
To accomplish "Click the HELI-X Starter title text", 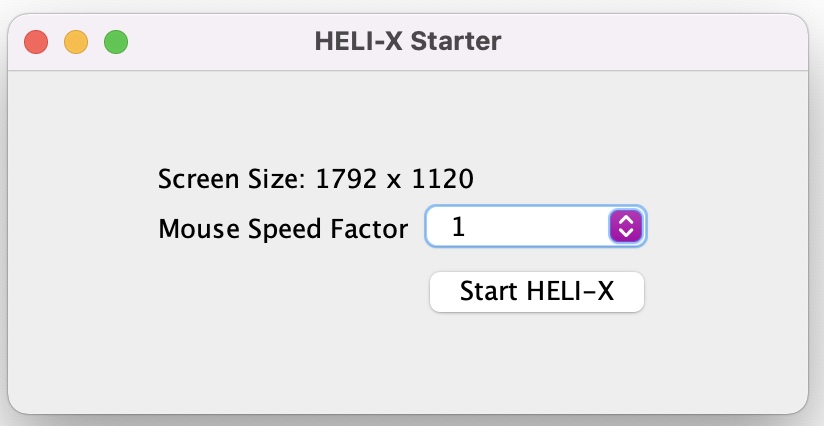I will point(407,42).
